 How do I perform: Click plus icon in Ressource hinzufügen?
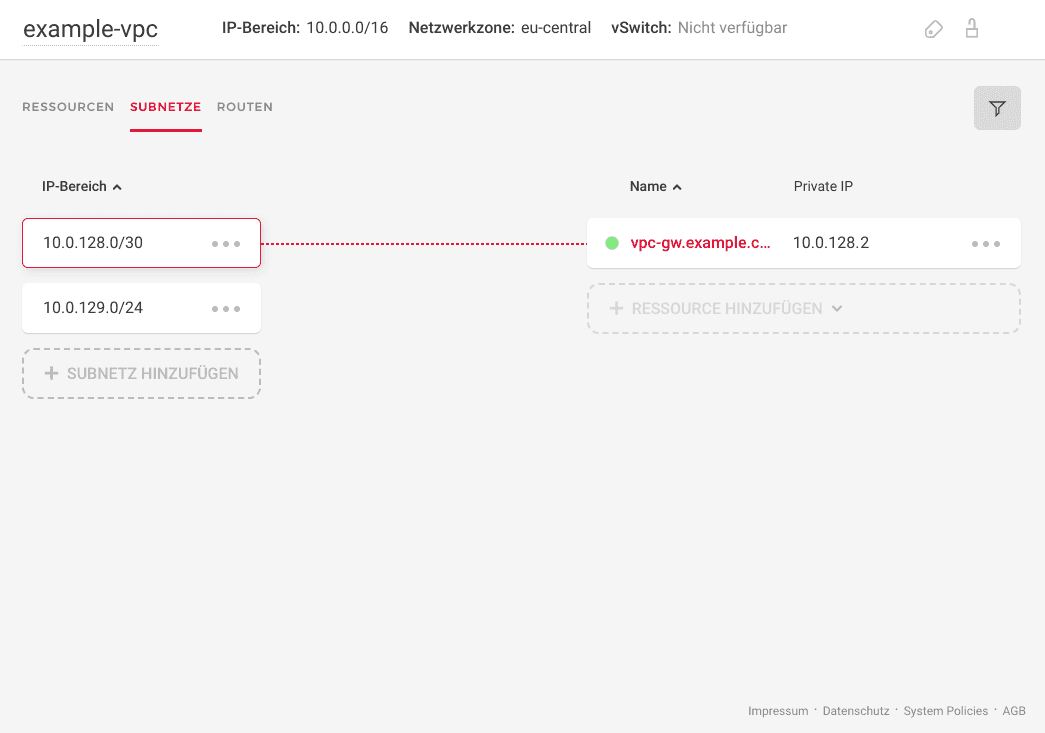[x=616, y=309]
